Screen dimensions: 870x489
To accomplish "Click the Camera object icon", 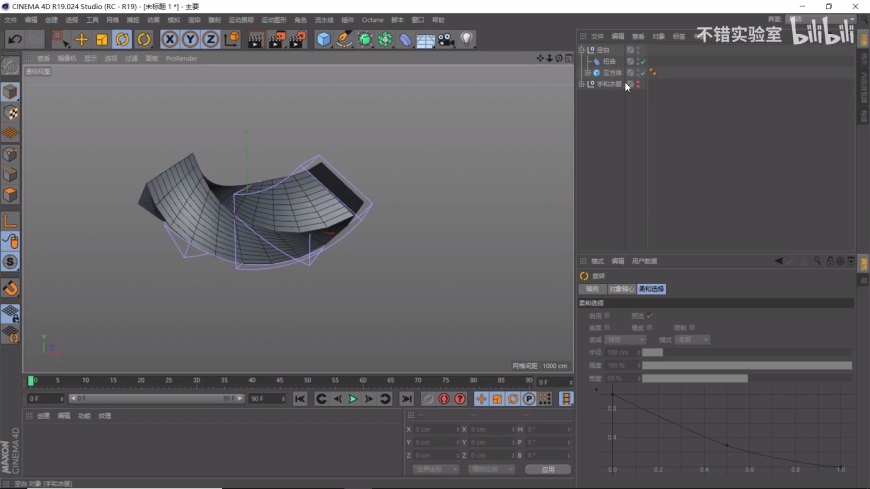I will click(446, 40).
